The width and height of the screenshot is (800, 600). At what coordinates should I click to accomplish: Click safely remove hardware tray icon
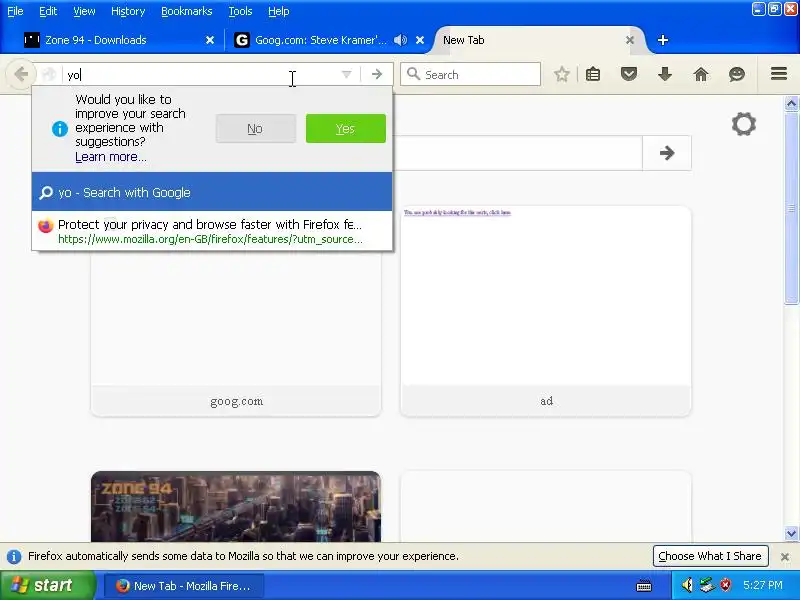(x=707, y=585)
